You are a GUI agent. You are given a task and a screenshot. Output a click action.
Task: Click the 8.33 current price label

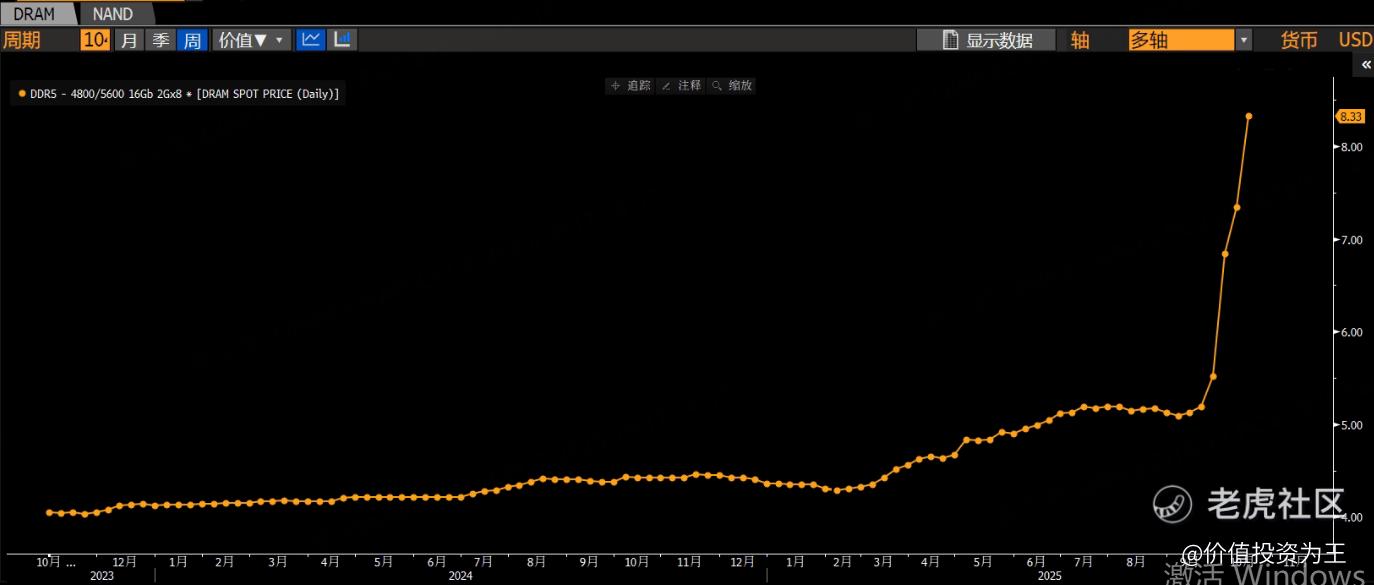(x=1350, y=117)
